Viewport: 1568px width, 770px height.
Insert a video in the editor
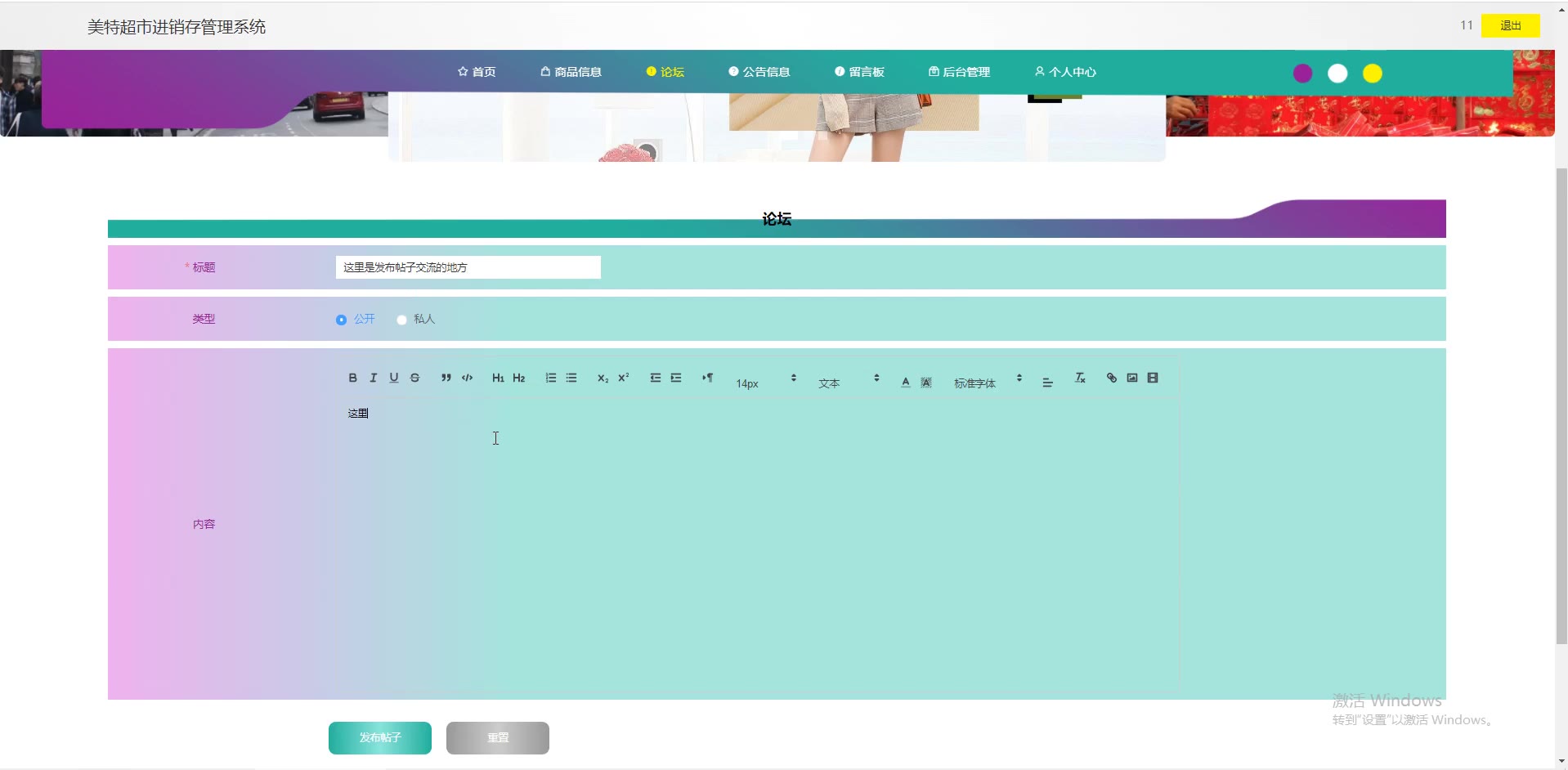(x=1153, y=378)
